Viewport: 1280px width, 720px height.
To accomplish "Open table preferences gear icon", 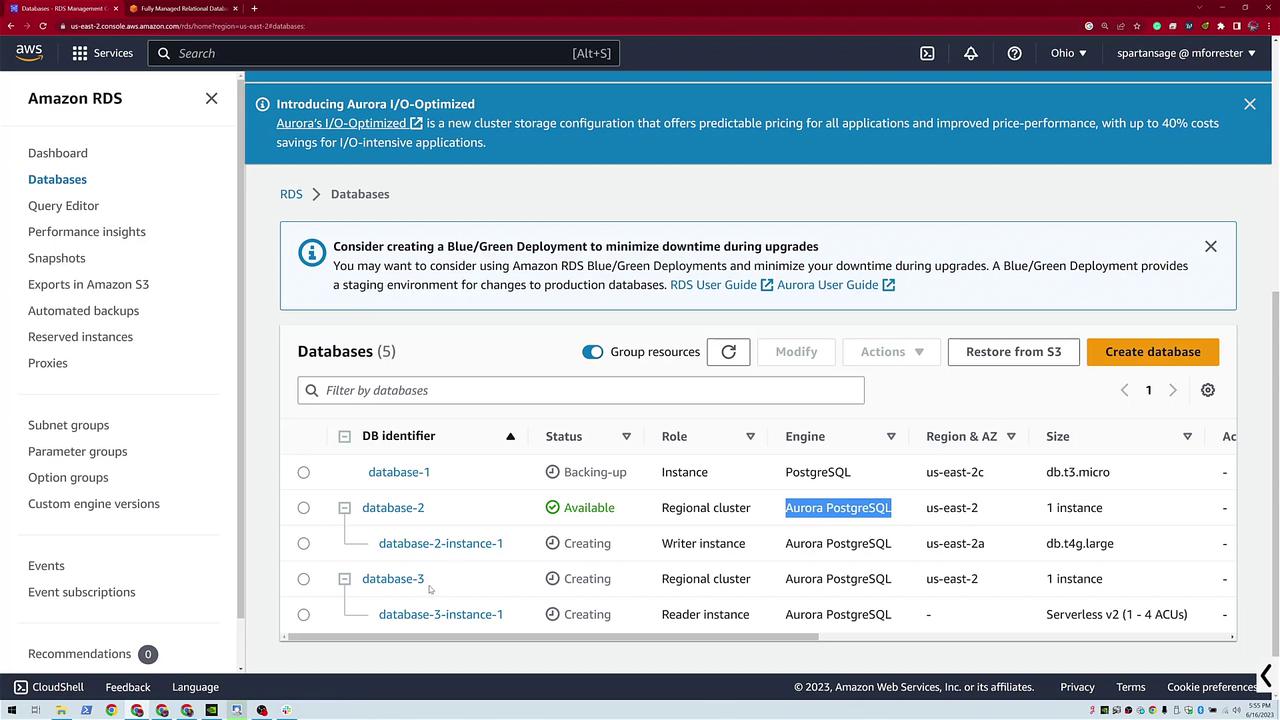I will [x=1208, y=390].
